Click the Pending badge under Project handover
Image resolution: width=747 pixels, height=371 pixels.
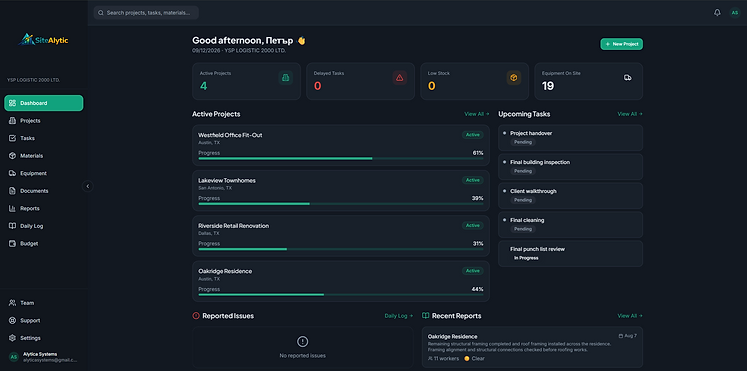[x=523, y=142]
